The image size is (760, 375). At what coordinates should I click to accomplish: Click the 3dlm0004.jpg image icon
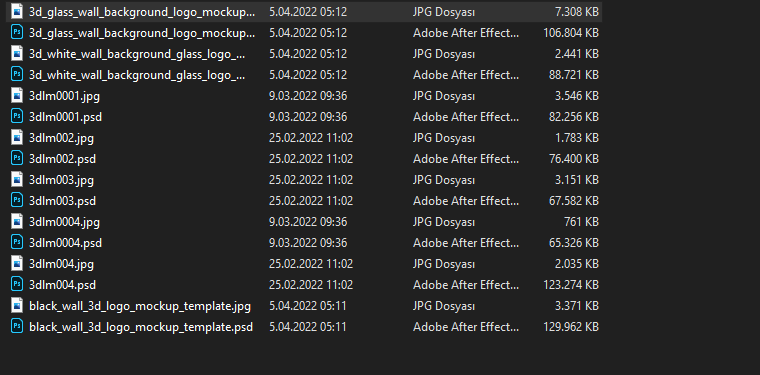pyautogui.click(x=17, y=221)
